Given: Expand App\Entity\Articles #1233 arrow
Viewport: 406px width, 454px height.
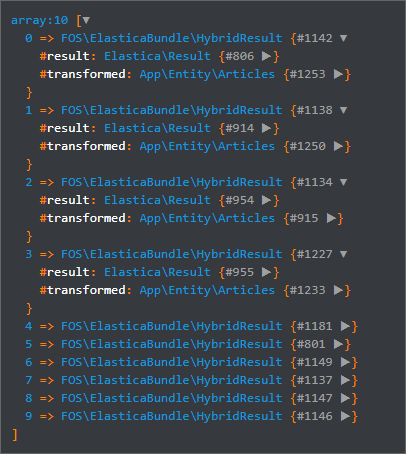Looking at the screenshot, I should [338, 290].
